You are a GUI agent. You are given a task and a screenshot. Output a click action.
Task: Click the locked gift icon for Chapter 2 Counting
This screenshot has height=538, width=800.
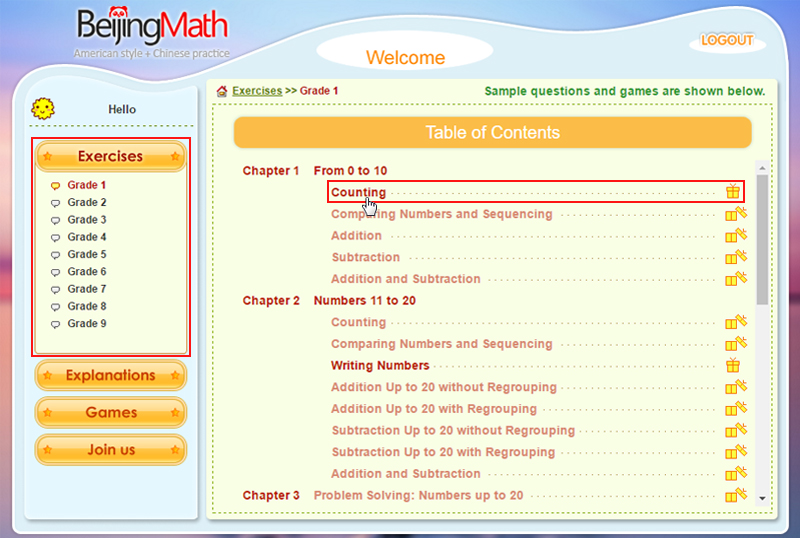[736, 322]
